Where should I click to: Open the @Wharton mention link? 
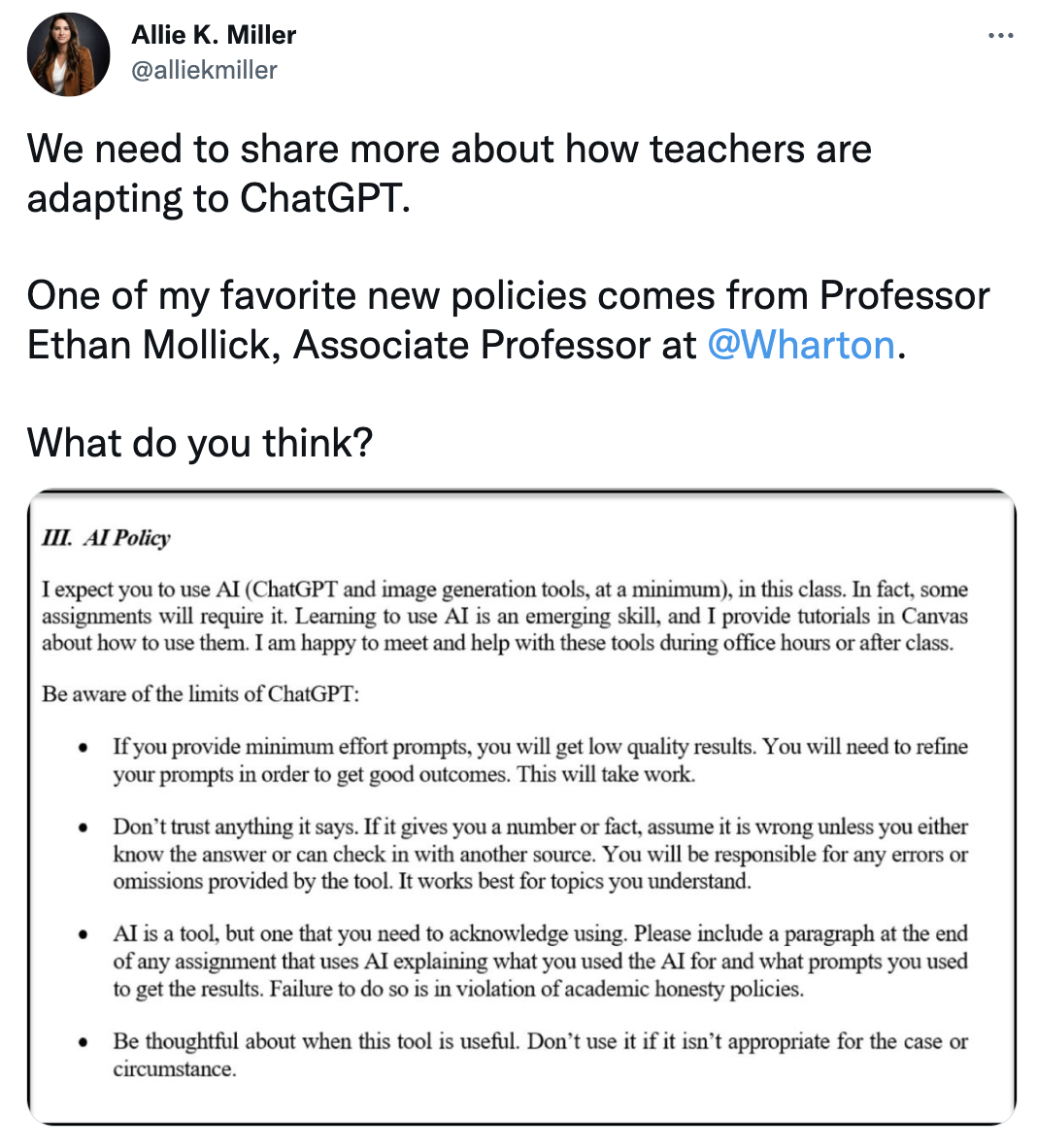[800, 345]
